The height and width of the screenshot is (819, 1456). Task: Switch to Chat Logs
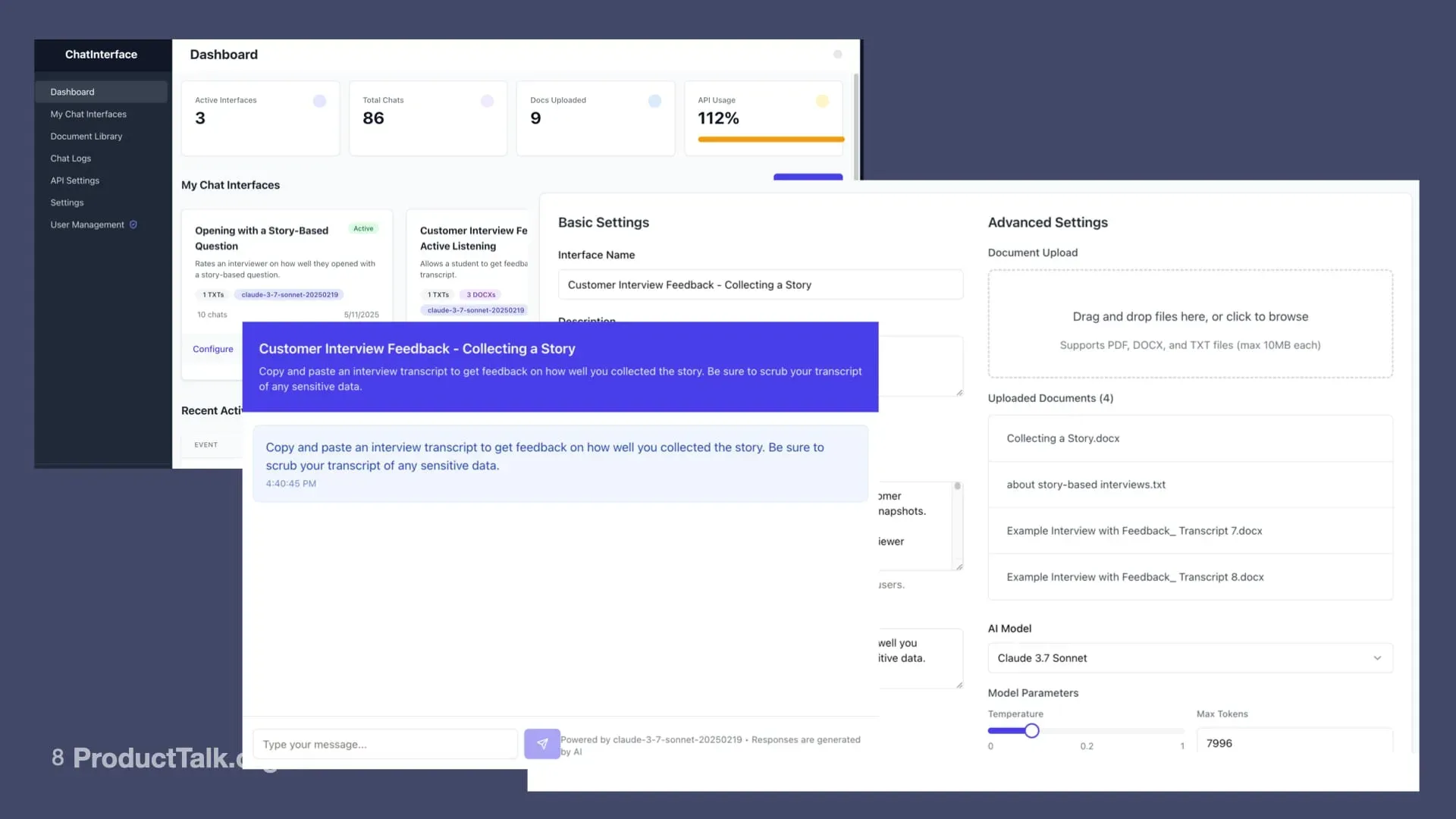coord(71,158)
